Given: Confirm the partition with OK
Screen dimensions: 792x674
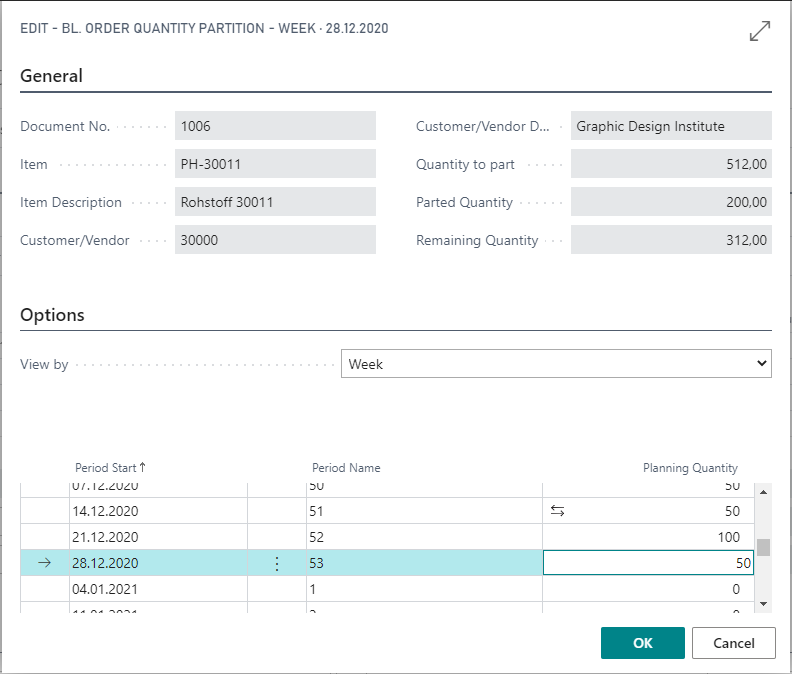Looking at the screenshot, I should [x=642, y=643].
